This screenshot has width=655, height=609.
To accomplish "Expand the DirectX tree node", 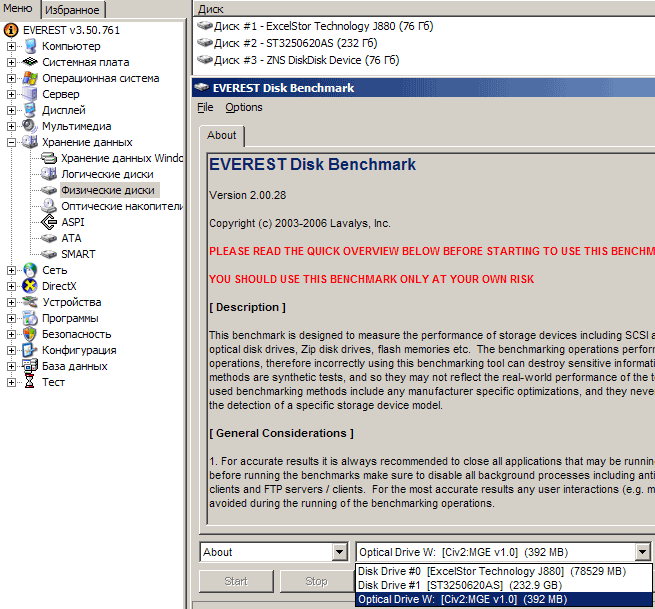I will pos(11,286).
